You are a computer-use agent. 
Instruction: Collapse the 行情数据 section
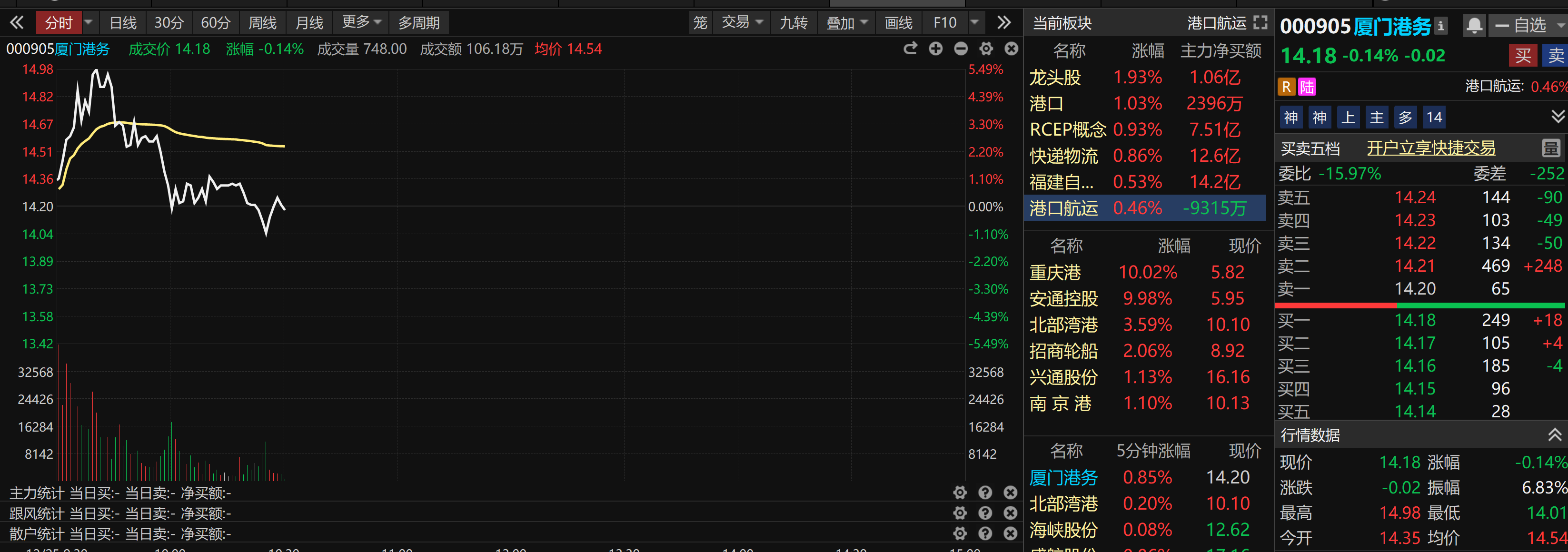point(1554,434)
